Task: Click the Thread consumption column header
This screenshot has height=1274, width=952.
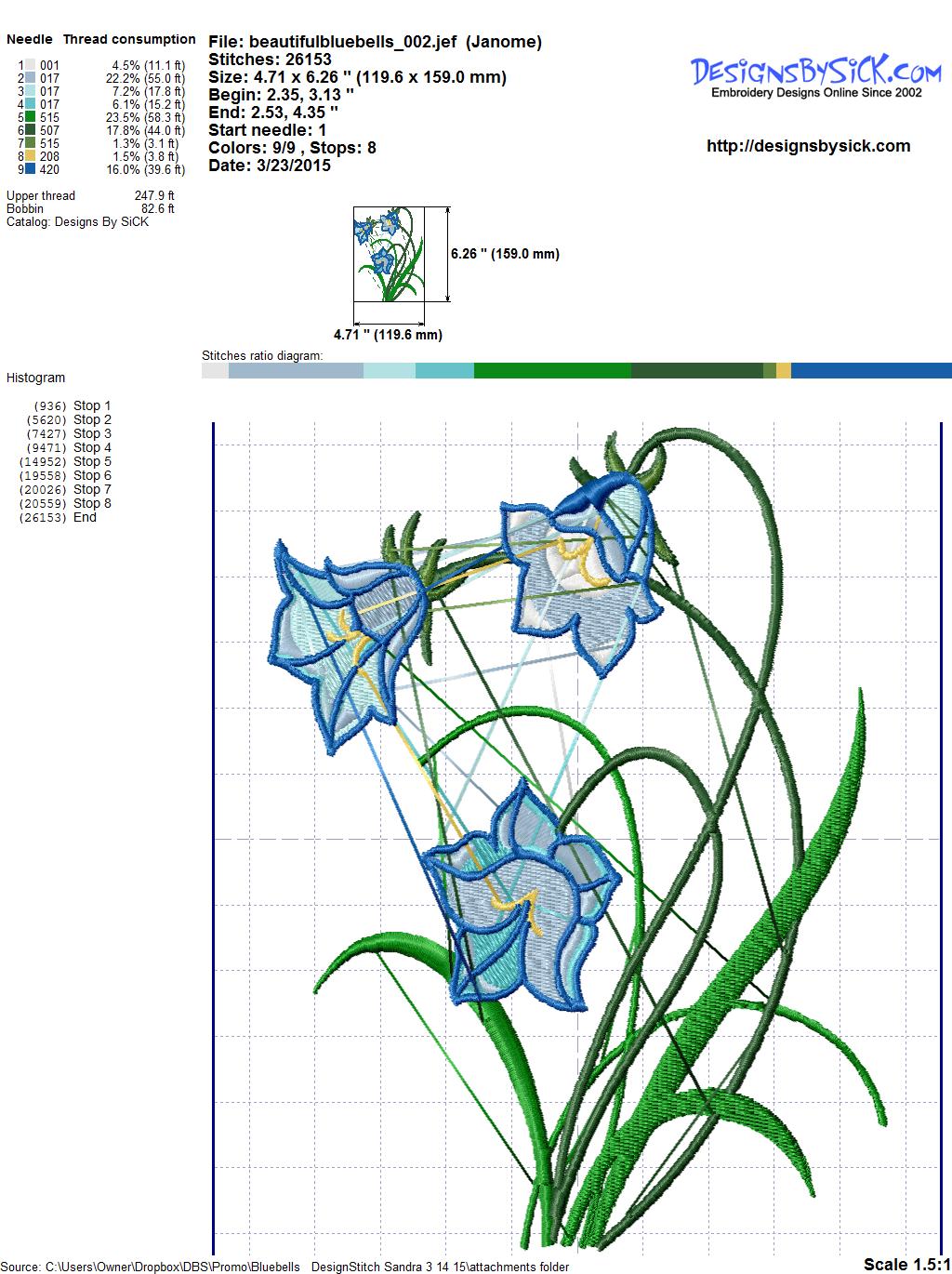Action: pyautogui.click(x=129, y=39)
